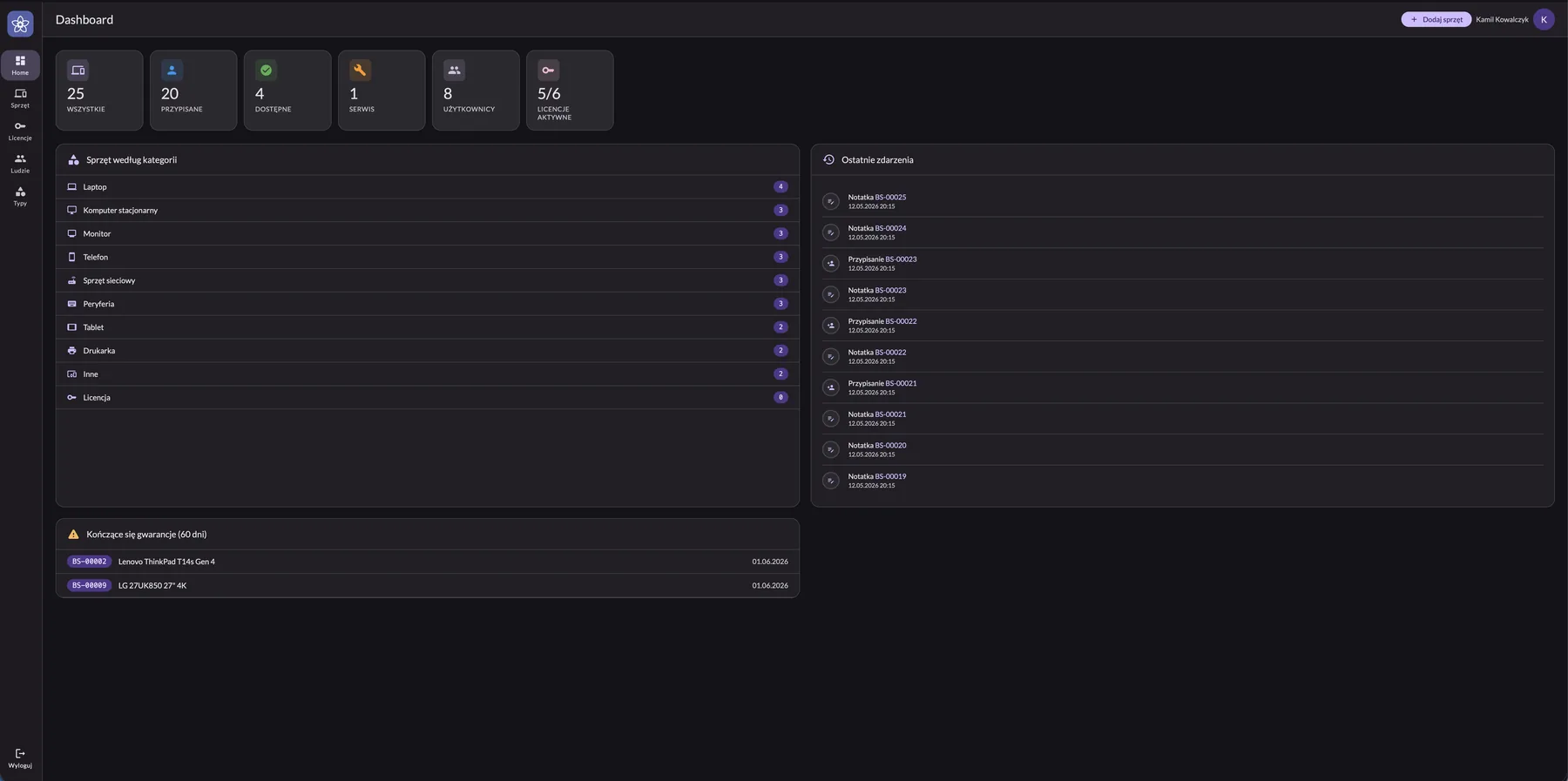Viewport: 1568px width, 781px height.
Task: Open the Wszystkie stat card
Action: 99,91
